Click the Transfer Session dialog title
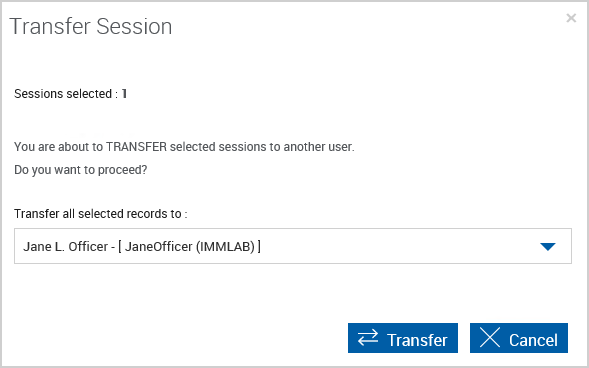589x368 pixels. (91, 26)
